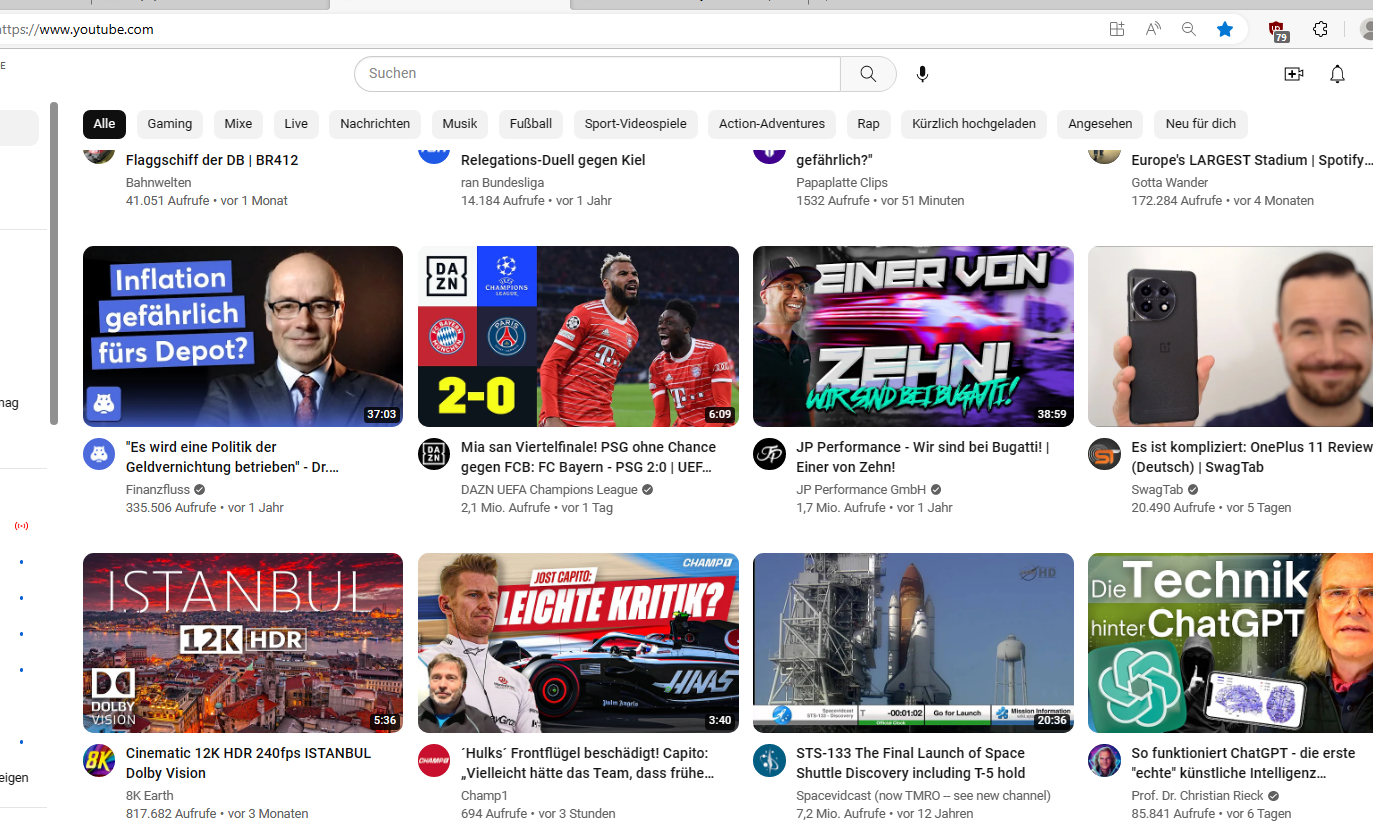Viewport: 1373px width, 825px height.
Task: Open Technik hinter ChatGPT thumbnail
Action: (1230, 643)
